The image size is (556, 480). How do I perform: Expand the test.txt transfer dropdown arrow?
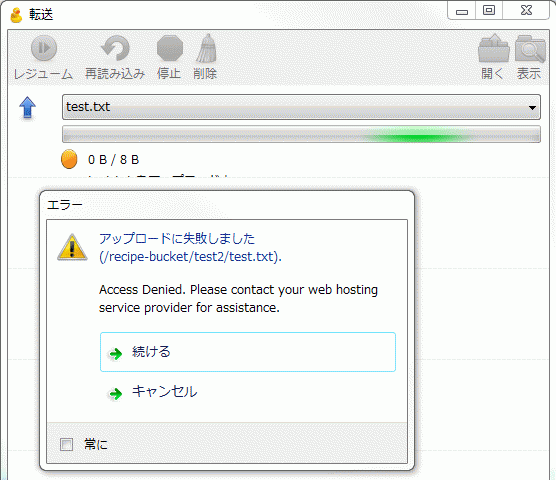(x=532, y=107)
